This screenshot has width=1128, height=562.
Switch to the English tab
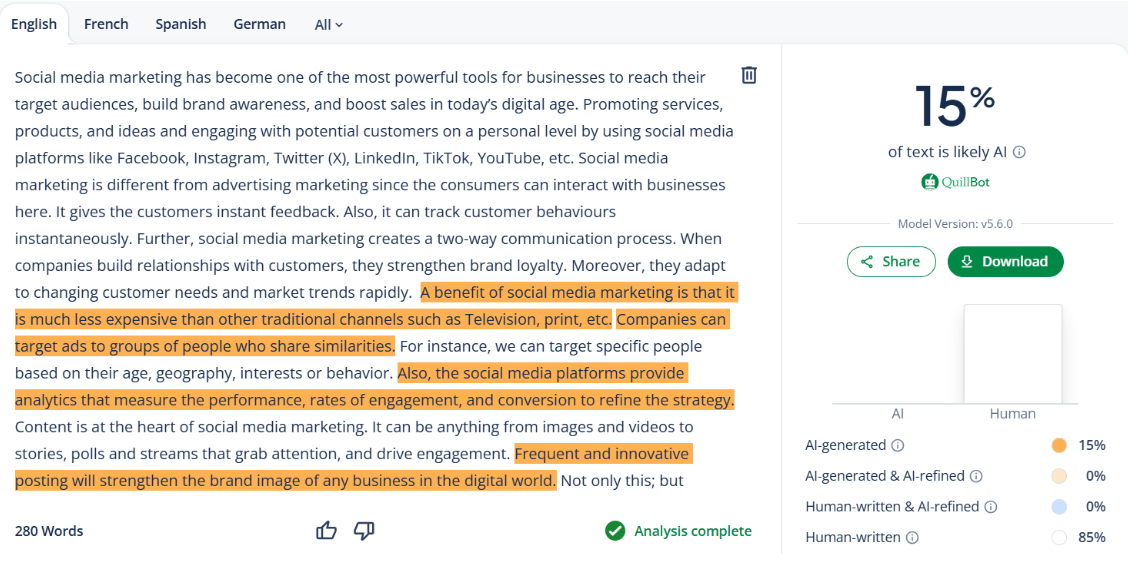tap(34, 24)
